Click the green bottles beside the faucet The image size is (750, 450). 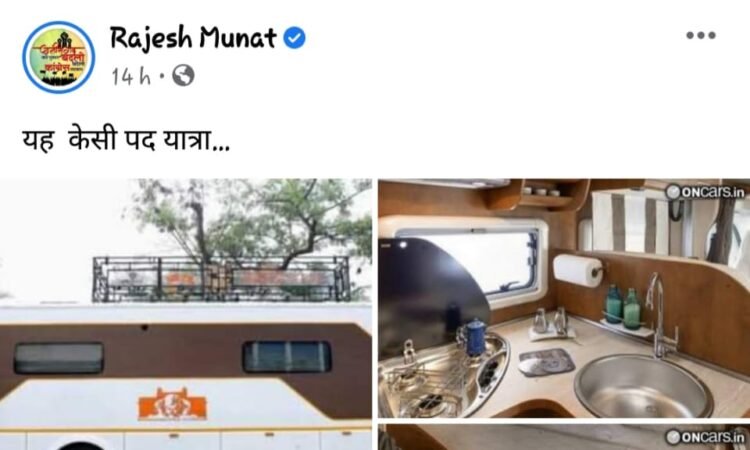tap(623, 307)
